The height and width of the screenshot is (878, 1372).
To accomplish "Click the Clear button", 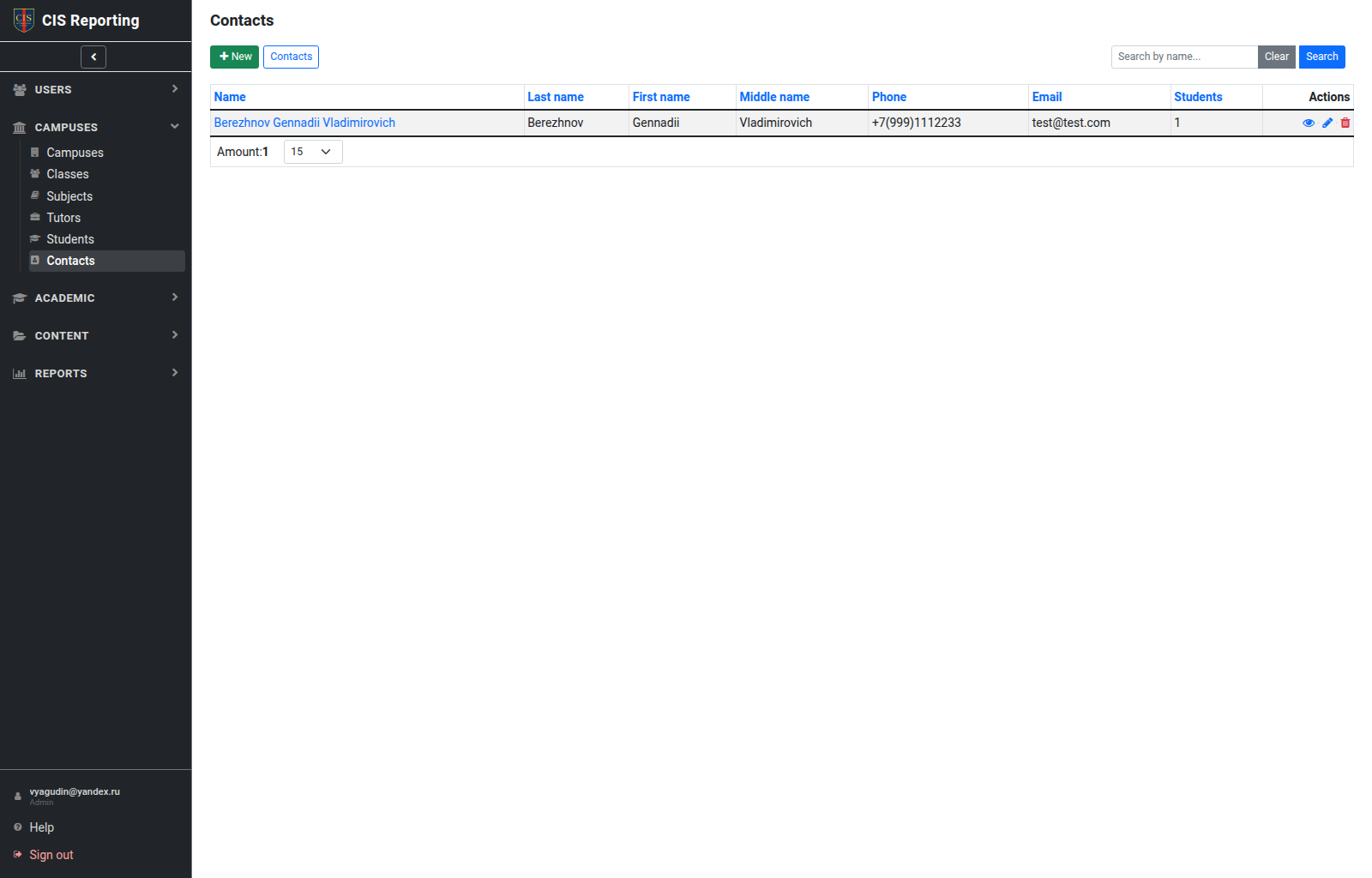I will [1276, 57].
